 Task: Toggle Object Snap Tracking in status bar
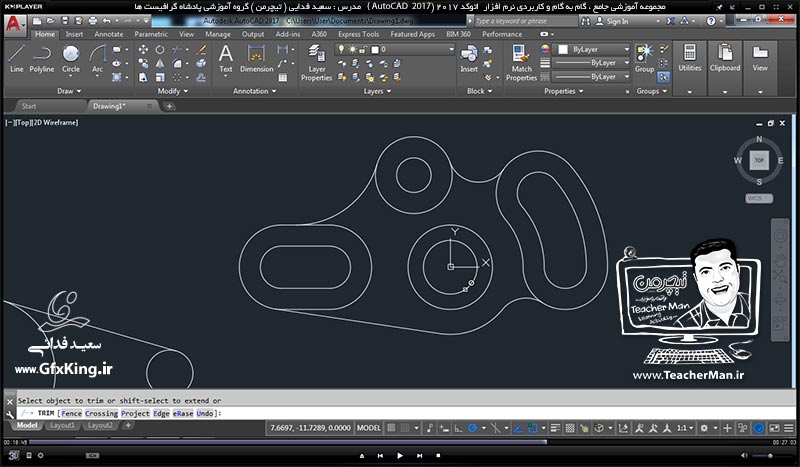point(518,428)
